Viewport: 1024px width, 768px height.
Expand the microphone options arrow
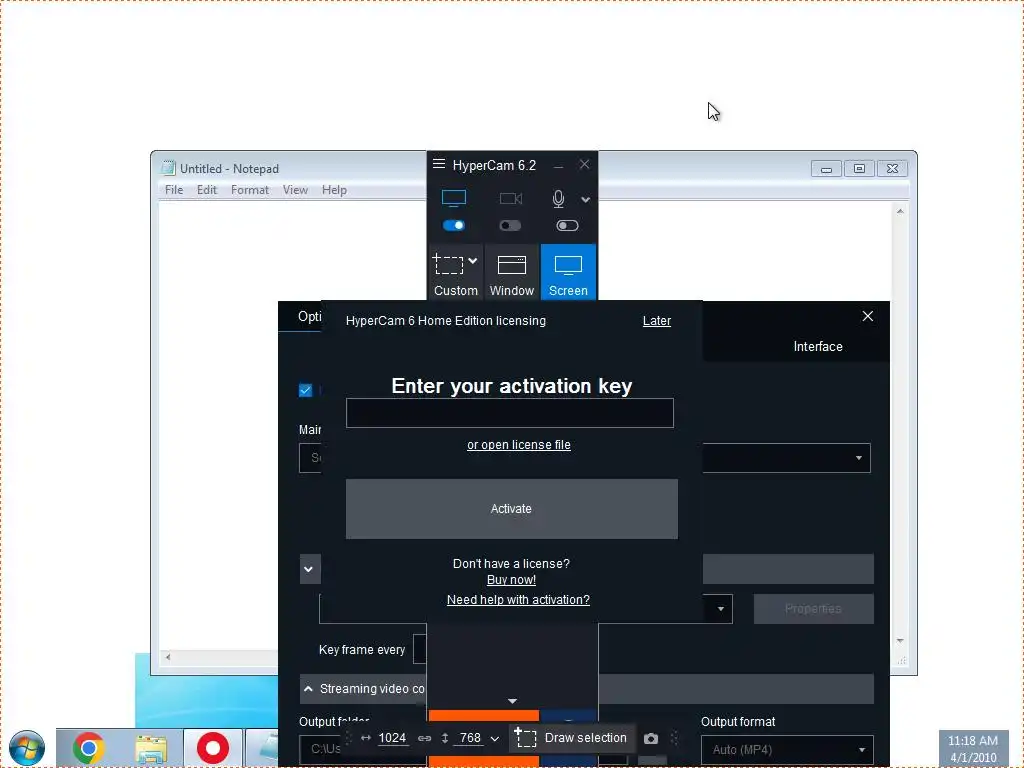tap(586, 200)
